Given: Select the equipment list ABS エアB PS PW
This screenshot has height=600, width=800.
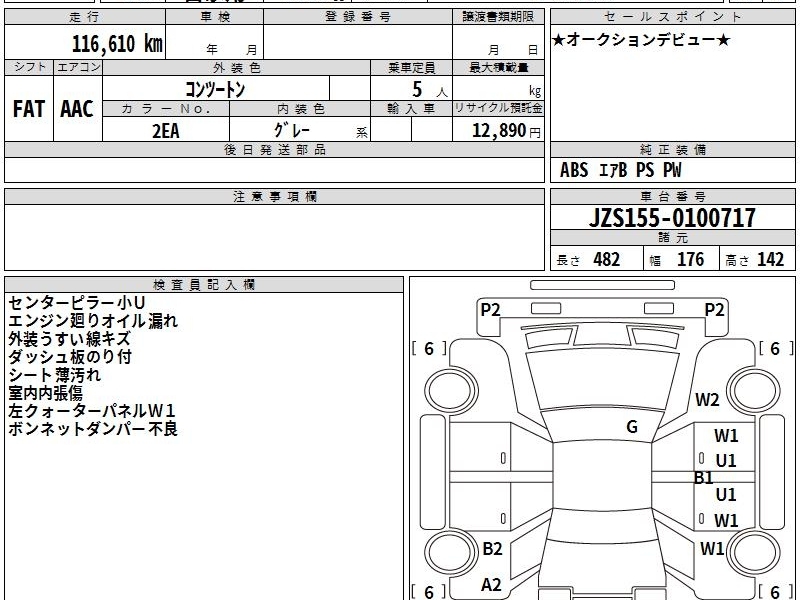Looking at the screenshot, I should [x=620, y=170].
